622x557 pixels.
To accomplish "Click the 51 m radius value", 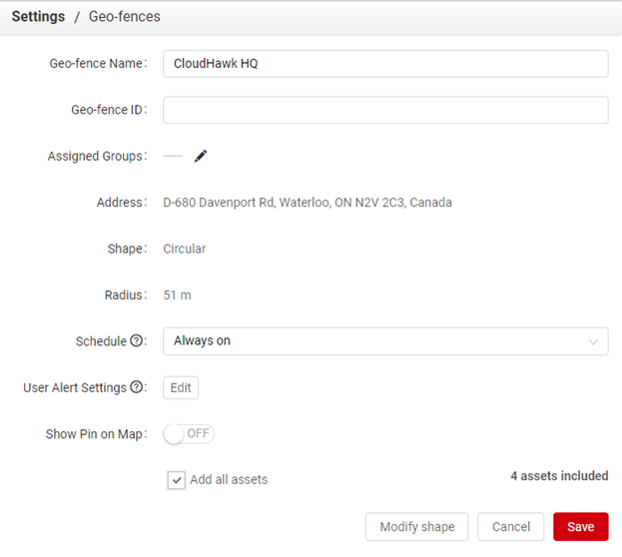I will click(178, 295).
